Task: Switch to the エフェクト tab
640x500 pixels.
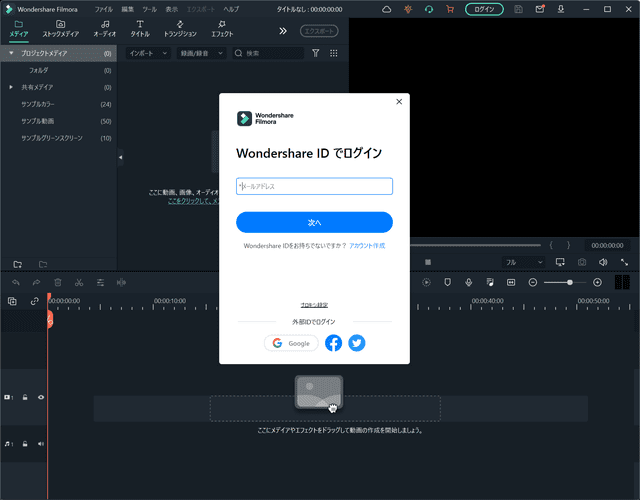Action: [x=222, y=29]
